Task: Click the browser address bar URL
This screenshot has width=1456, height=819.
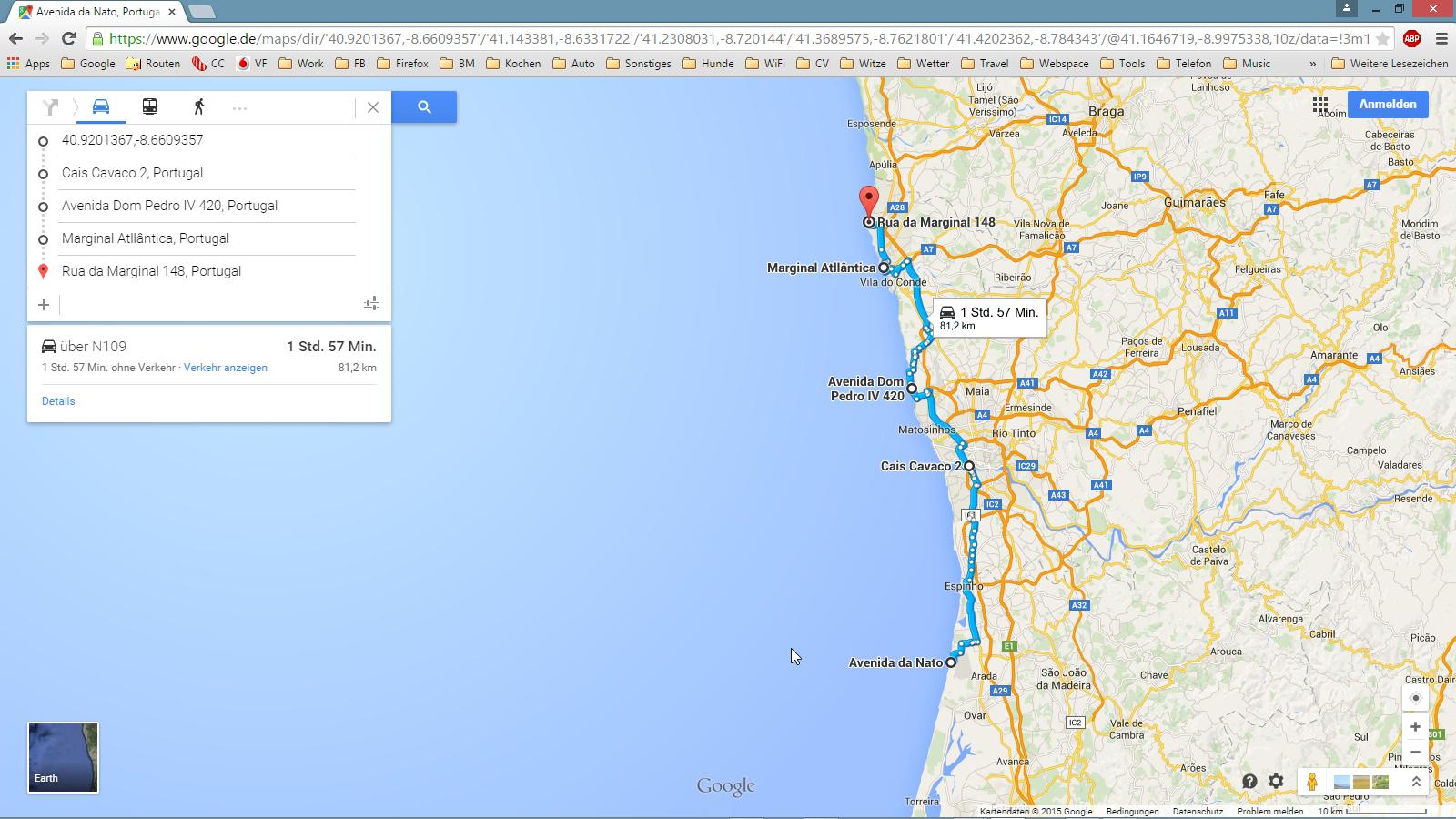Action: click(739, 38)
